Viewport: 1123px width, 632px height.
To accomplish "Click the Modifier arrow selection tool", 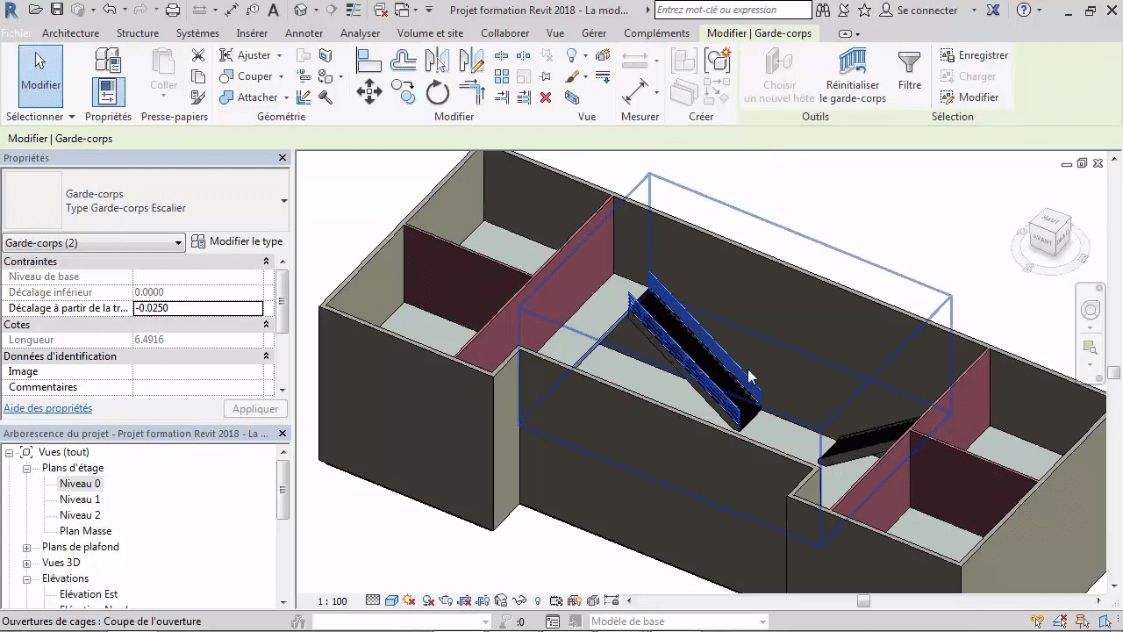I will click(x=41, y=74).
